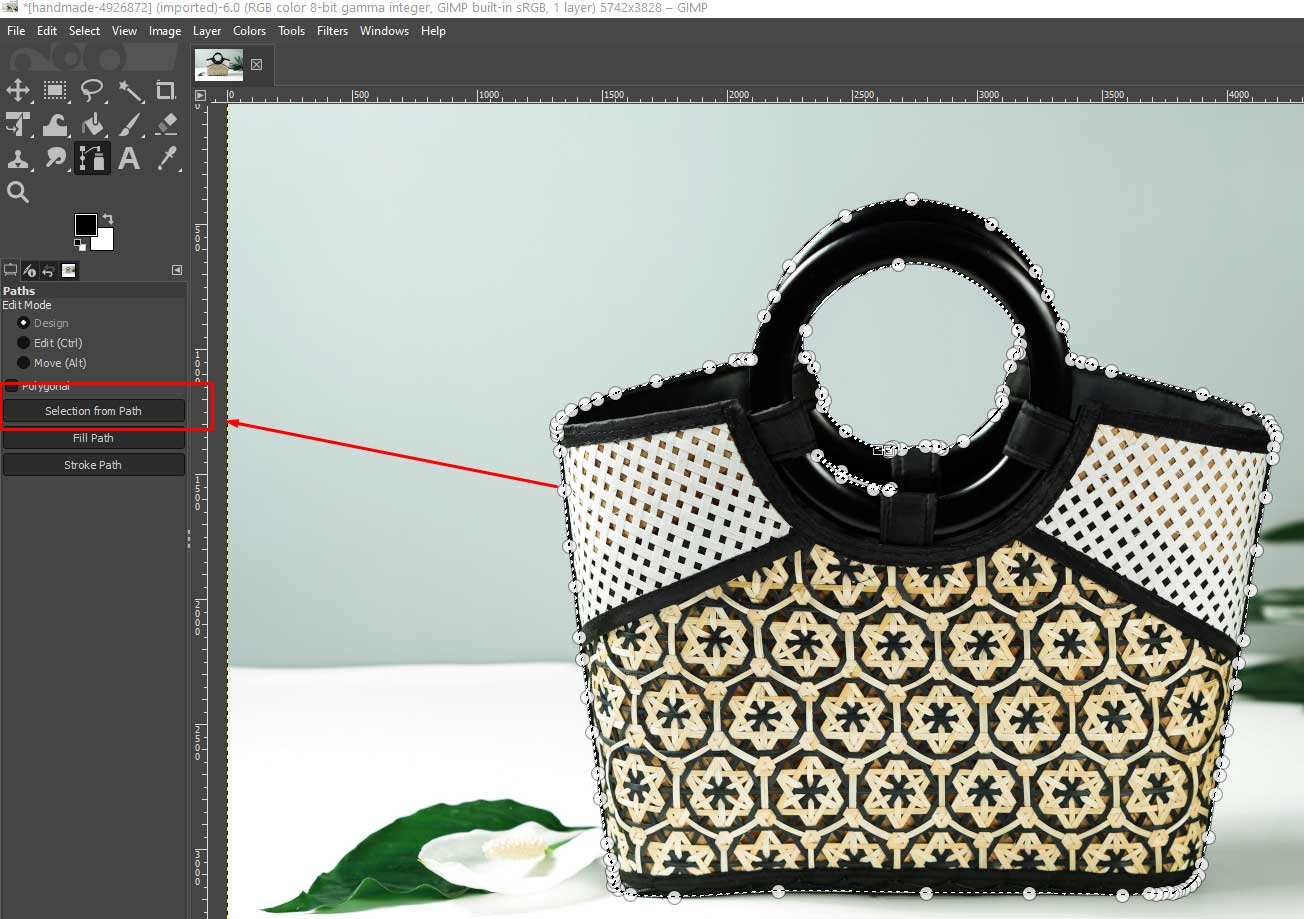This screenshot has height=919, width=1304.
Task: Set path Edit Mode to Edit (Ctrl)
Action: 24,342
